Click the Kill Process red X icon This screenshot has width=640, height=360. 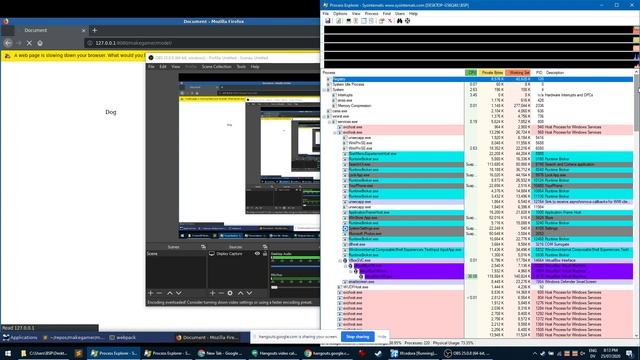point(390,21)
